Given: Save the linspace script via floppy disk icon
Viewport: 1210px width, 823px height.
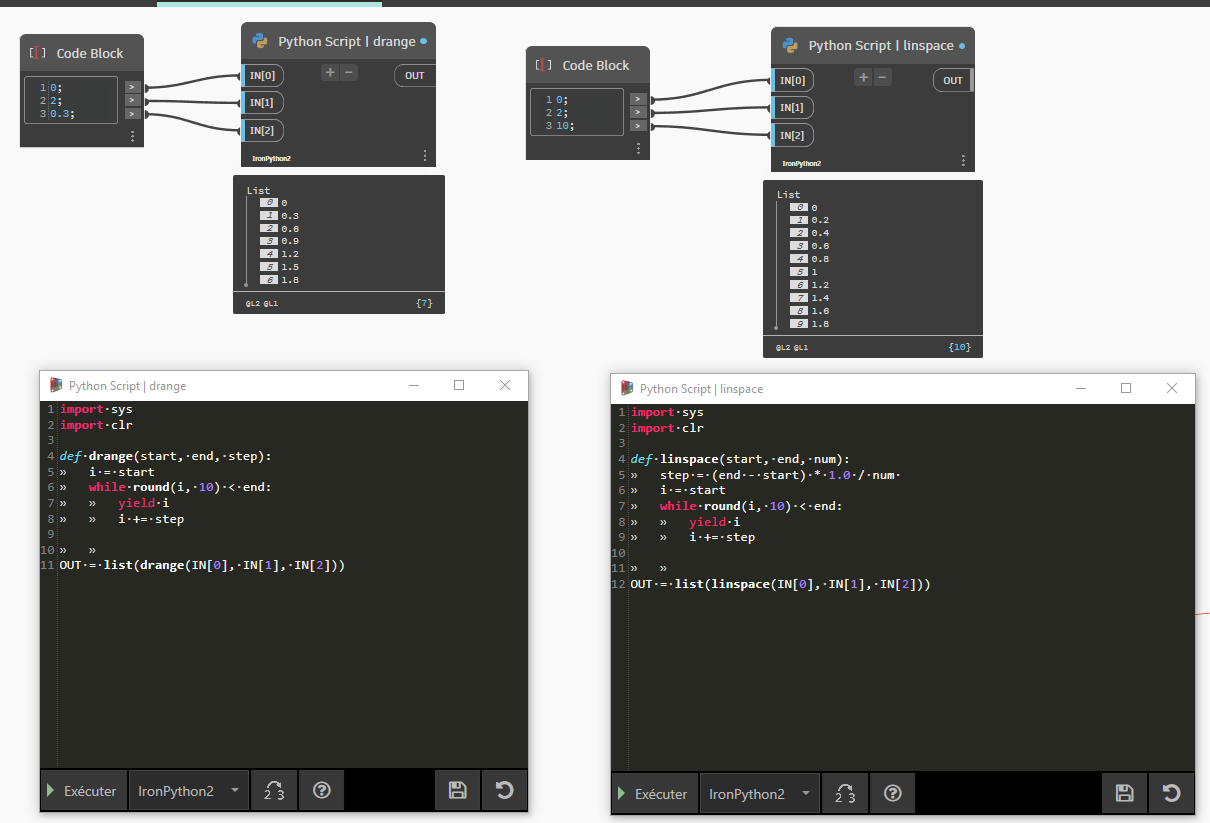Looking at the screenshot, I should [x=1124, y=793].
